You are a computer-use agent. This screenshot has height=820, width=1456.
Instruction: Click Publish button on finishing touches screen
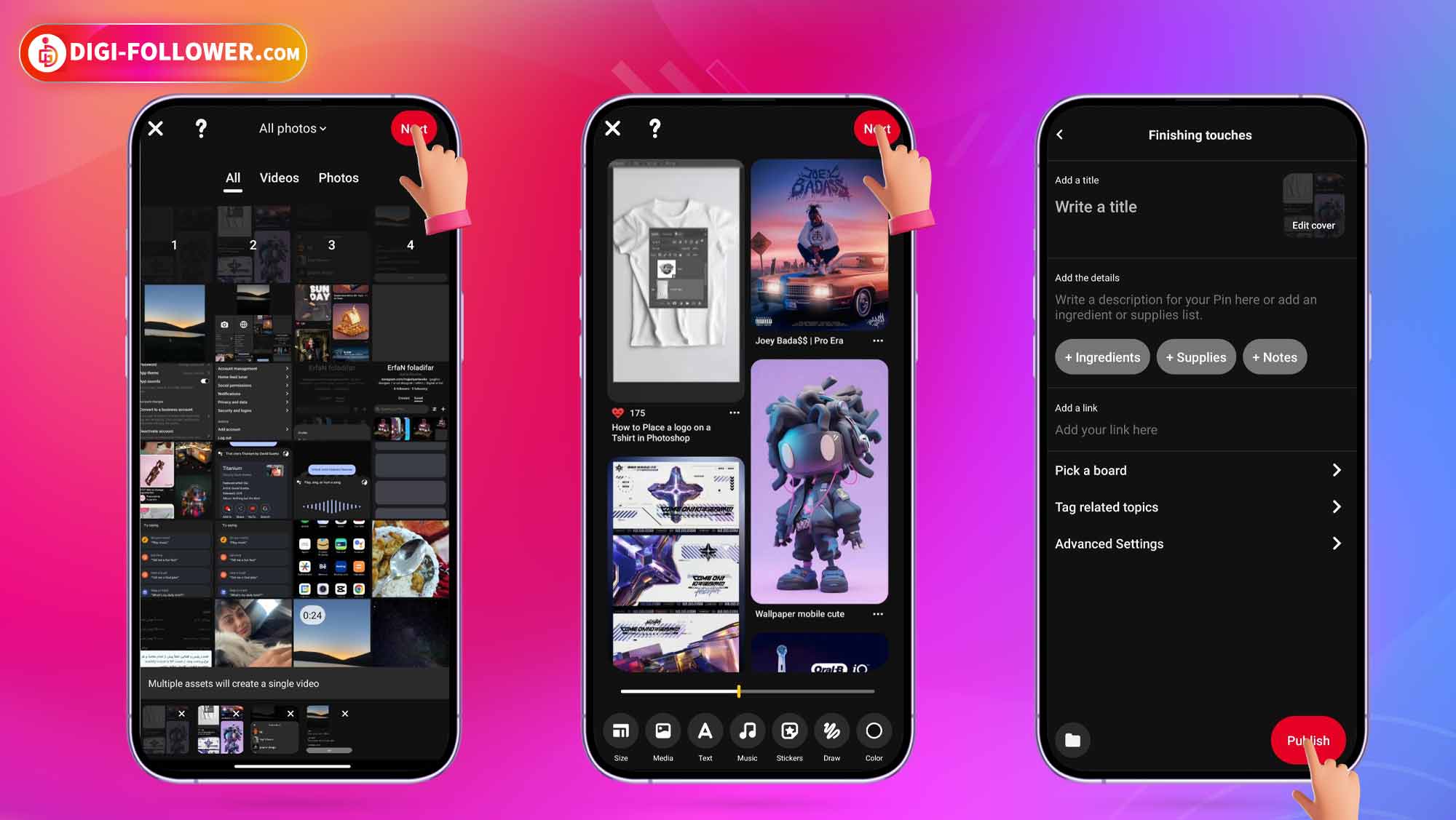click(x=1308, y=740)
